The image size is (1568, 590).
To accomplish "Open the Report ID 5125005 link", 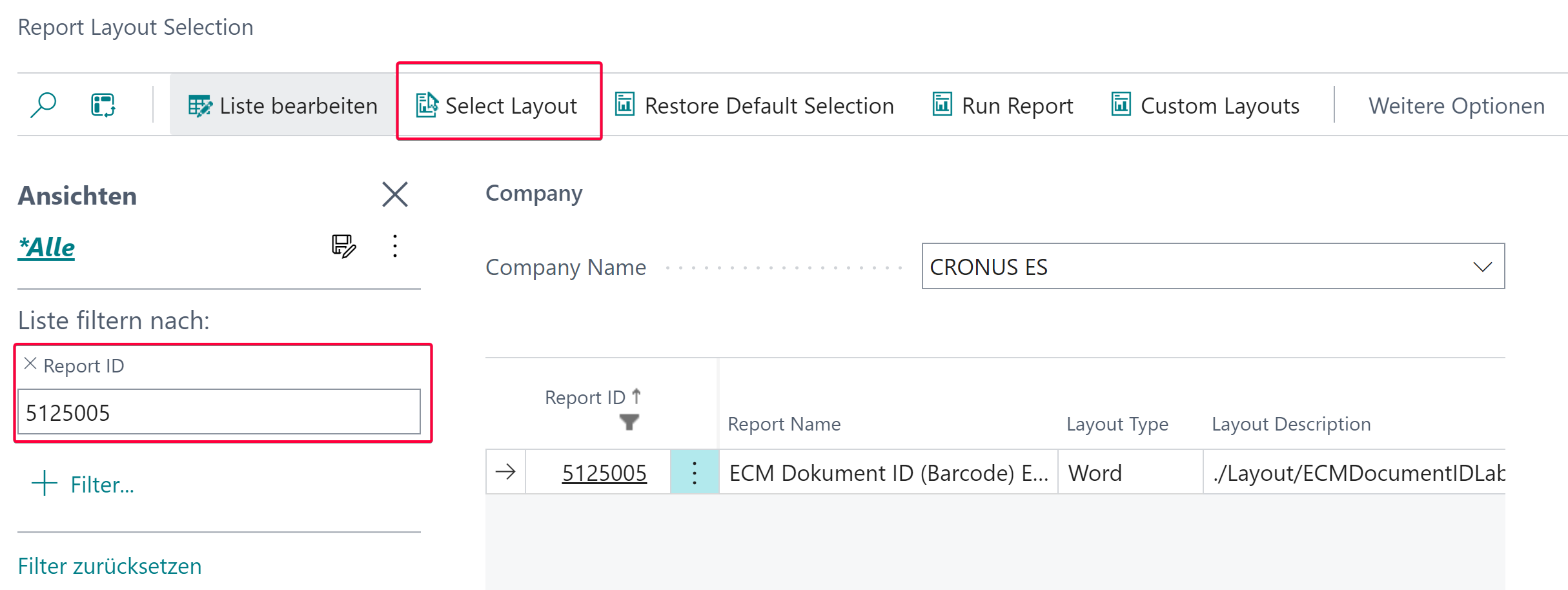I will click(x=604, y=473).
